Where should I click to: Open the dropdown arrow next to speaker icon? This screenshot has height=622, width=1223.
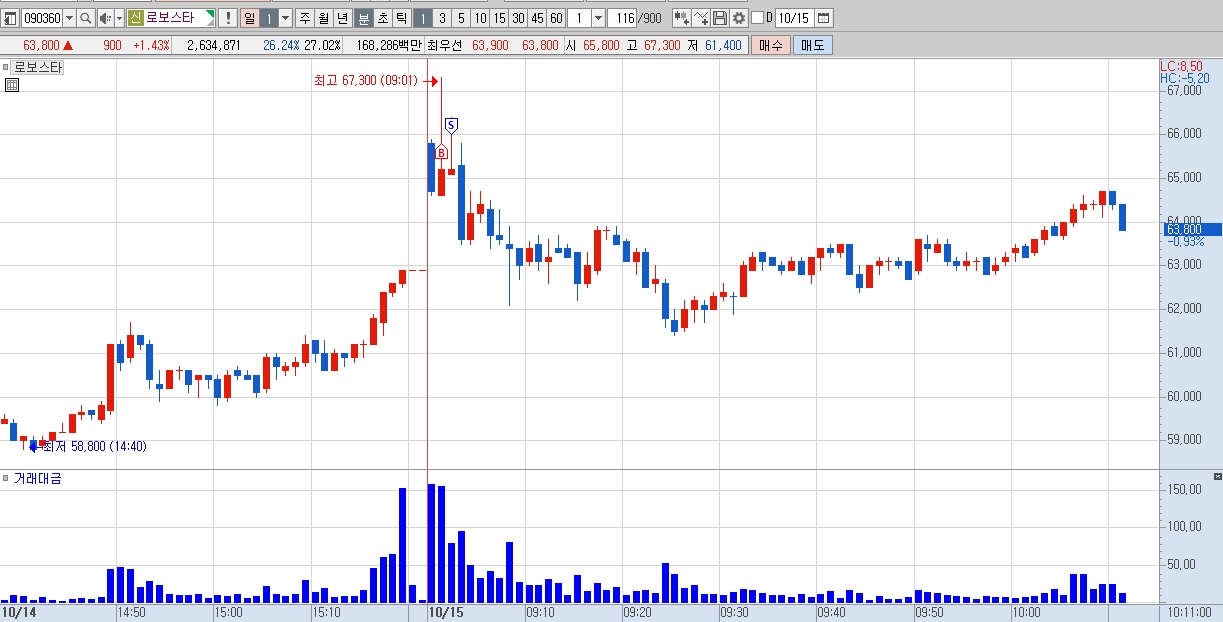(119, 18)
